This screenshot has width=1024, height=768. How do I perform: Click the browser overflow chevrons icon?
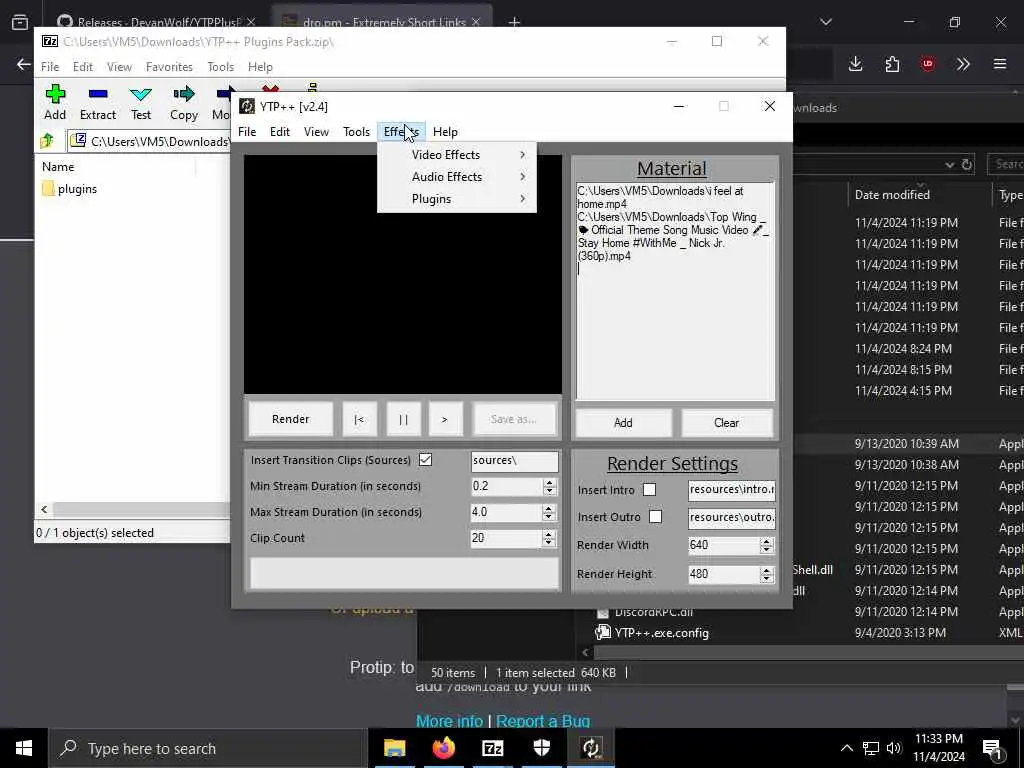[x=963, y=64]
